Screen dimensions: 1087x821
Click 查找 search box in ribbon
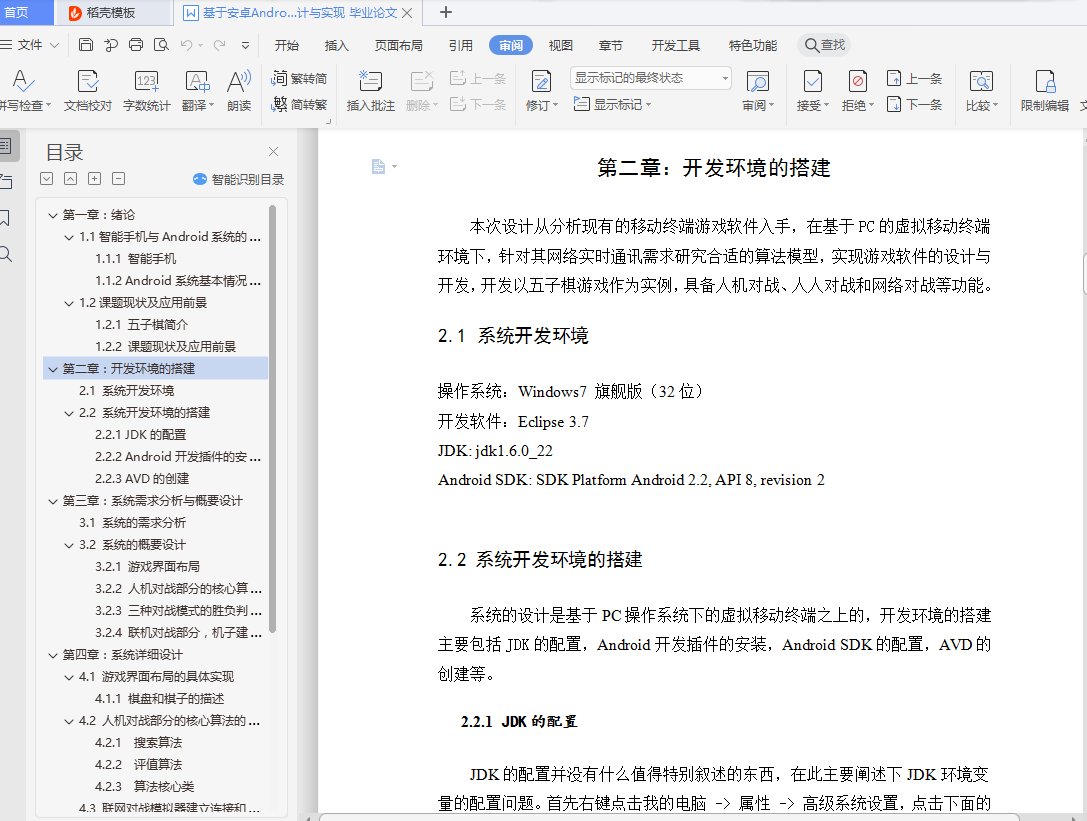coord(825,45)
